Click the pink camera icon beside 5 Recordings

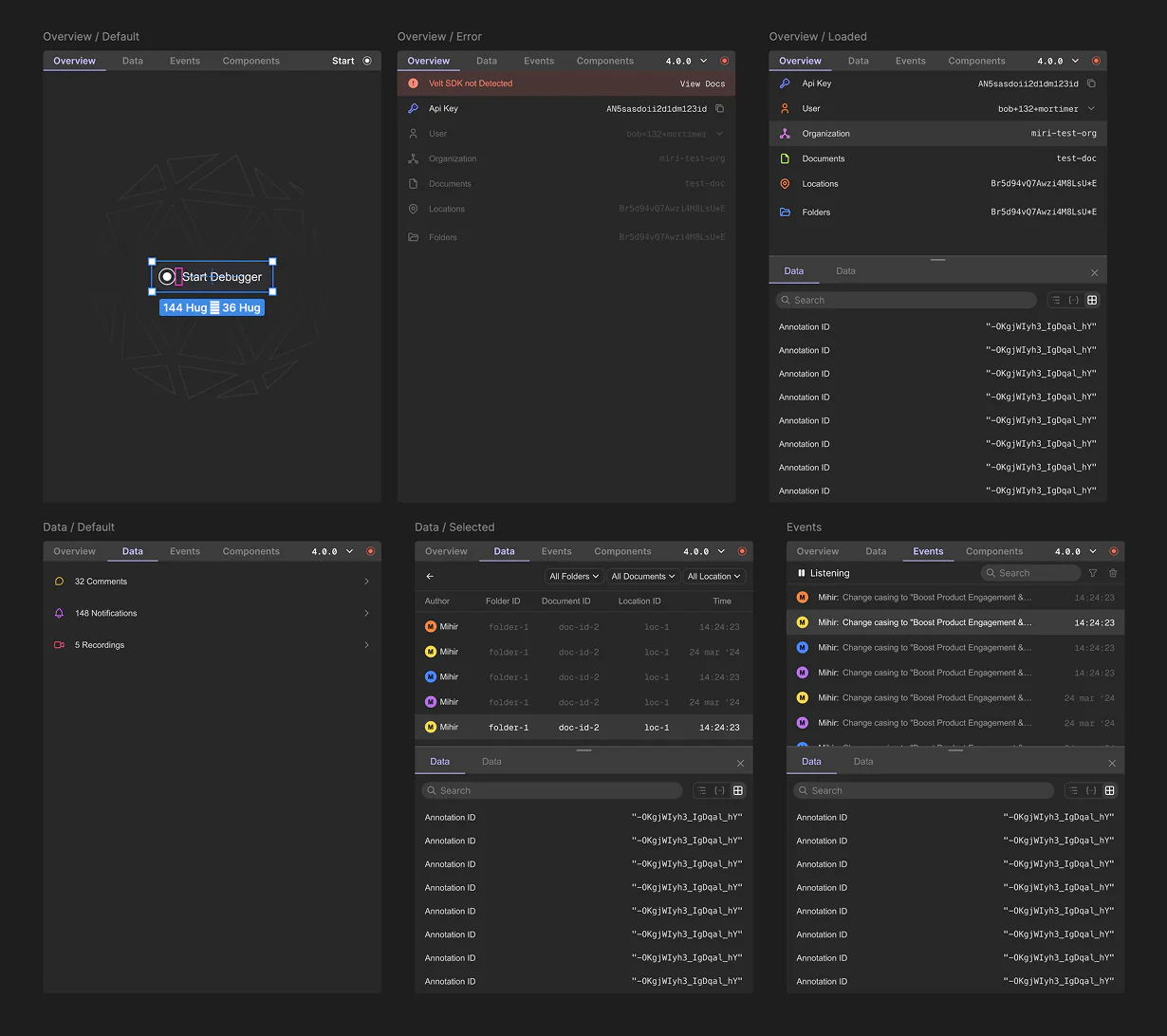(x=59, y=645)
